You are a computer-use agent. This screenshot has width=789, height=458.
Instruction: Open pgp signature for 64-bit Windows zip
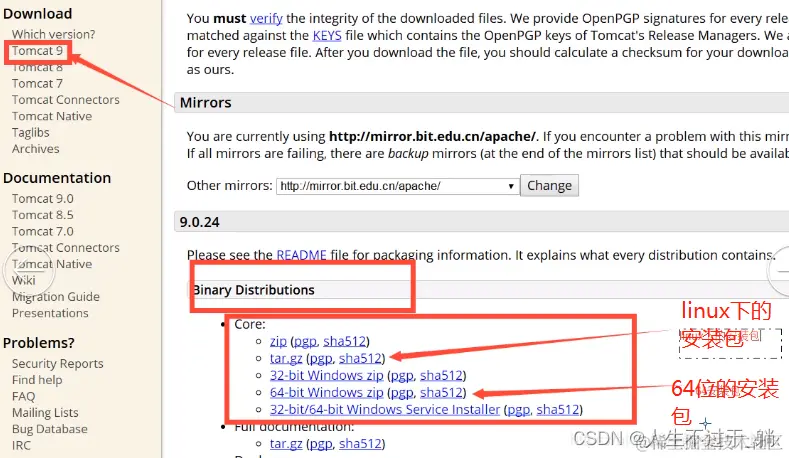click(403, 393)
